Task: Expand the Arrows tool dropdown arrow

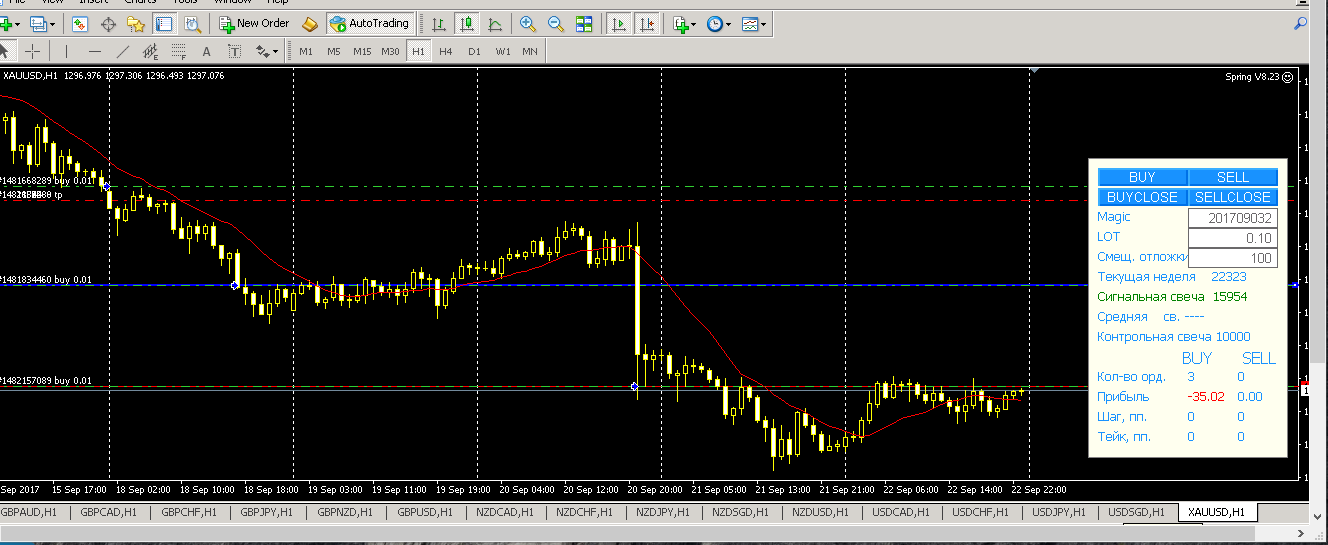Action: tap(276, 51)
